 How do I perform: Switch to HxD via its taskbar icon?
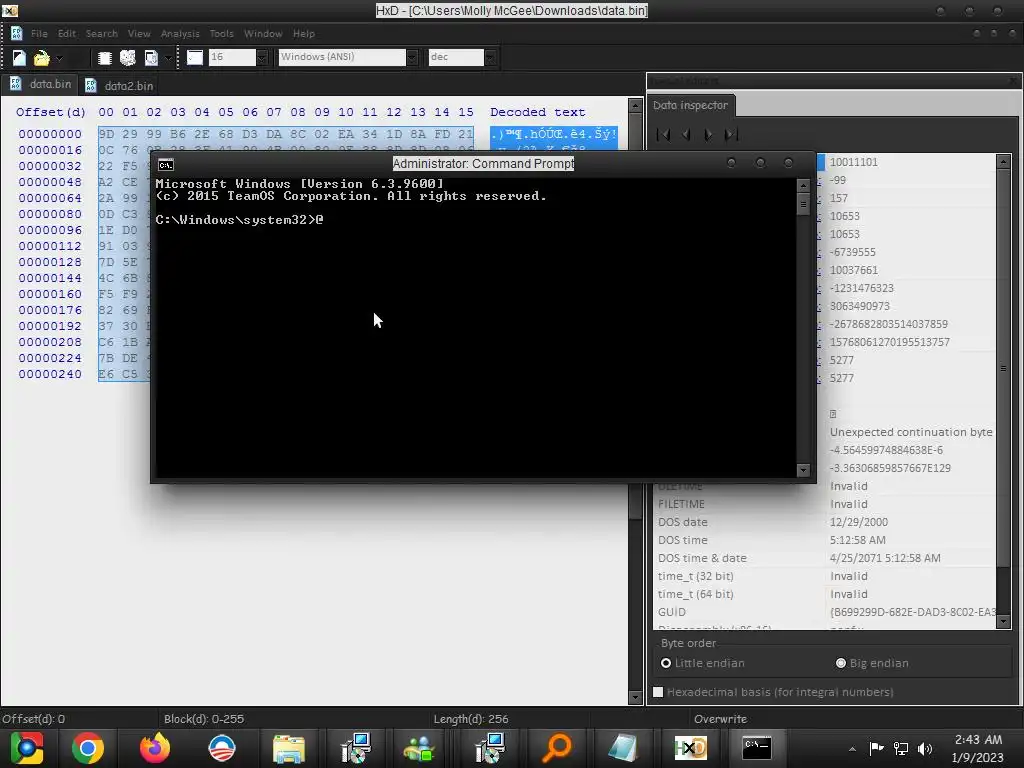(x=690, y=748)
